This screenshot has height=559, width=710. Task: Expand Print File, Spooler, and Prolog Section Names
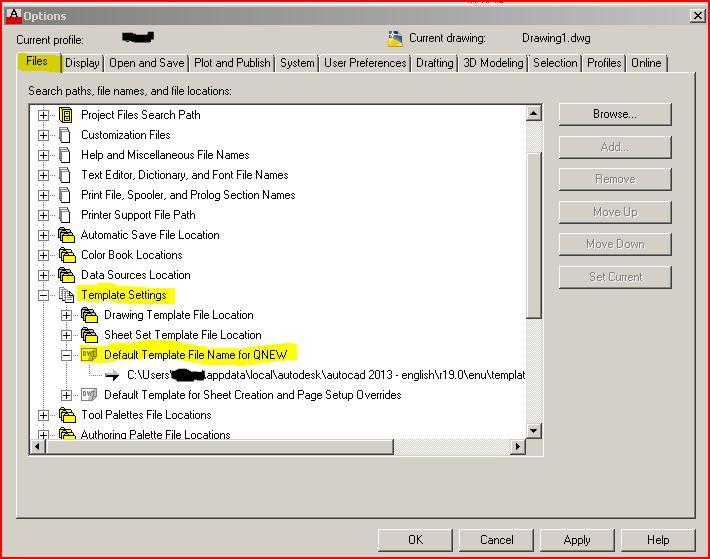[x=43, y=195]
